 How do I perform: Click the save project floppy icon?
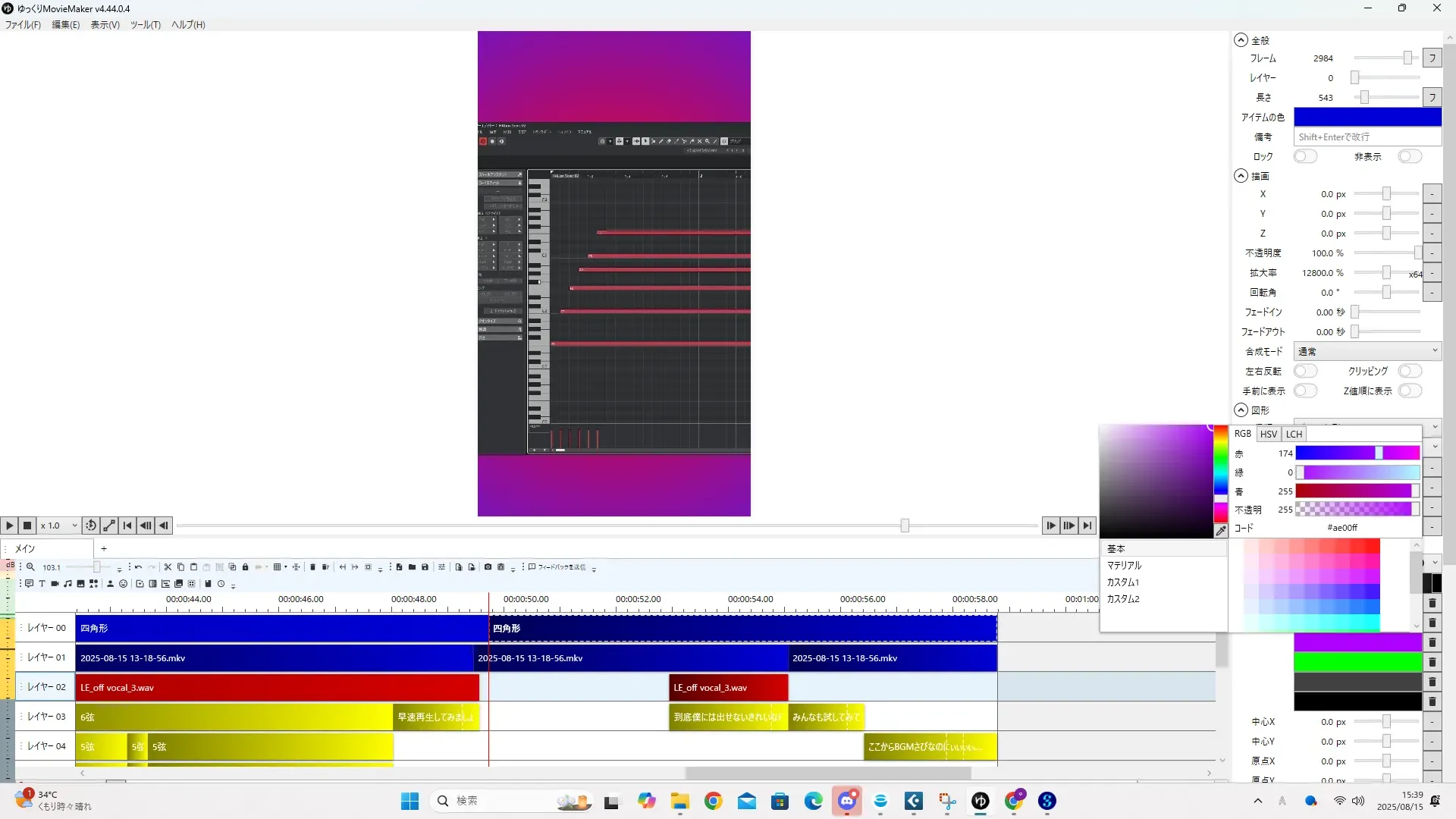[425, 567]
